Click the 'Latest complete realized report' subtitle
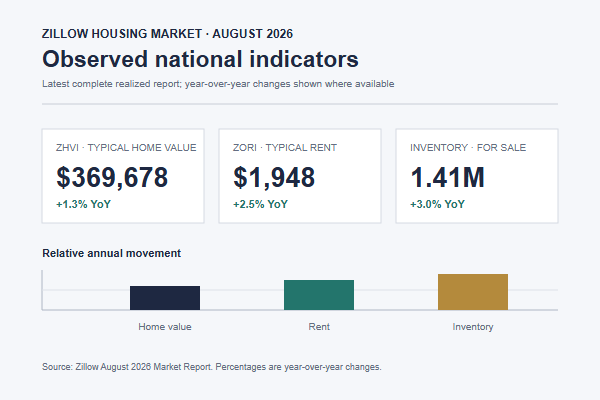The height and width of the screenshot is (400, 600). click(x=218, y=84)
